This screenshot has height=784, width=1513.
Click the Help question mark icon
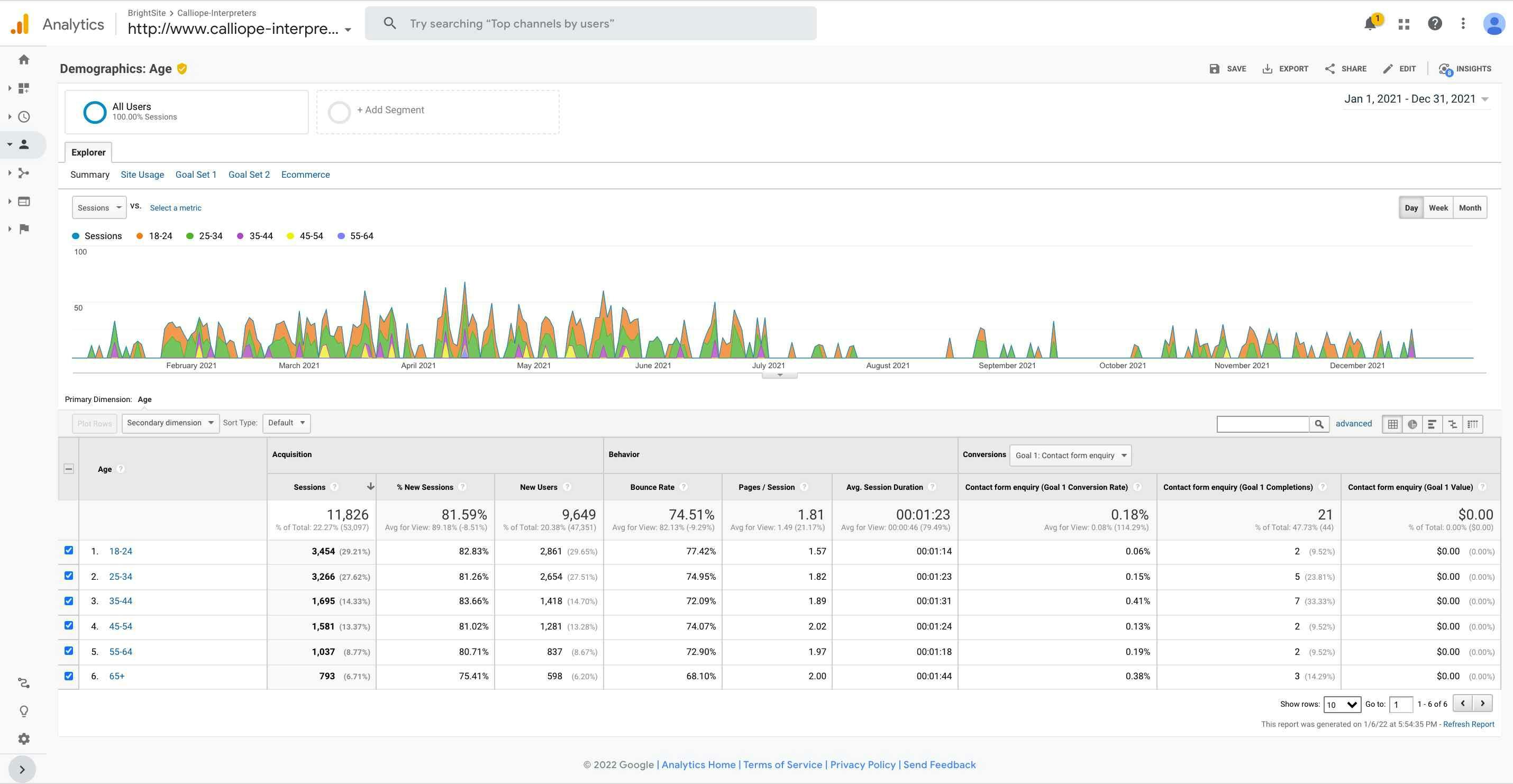click(1434, 23)
